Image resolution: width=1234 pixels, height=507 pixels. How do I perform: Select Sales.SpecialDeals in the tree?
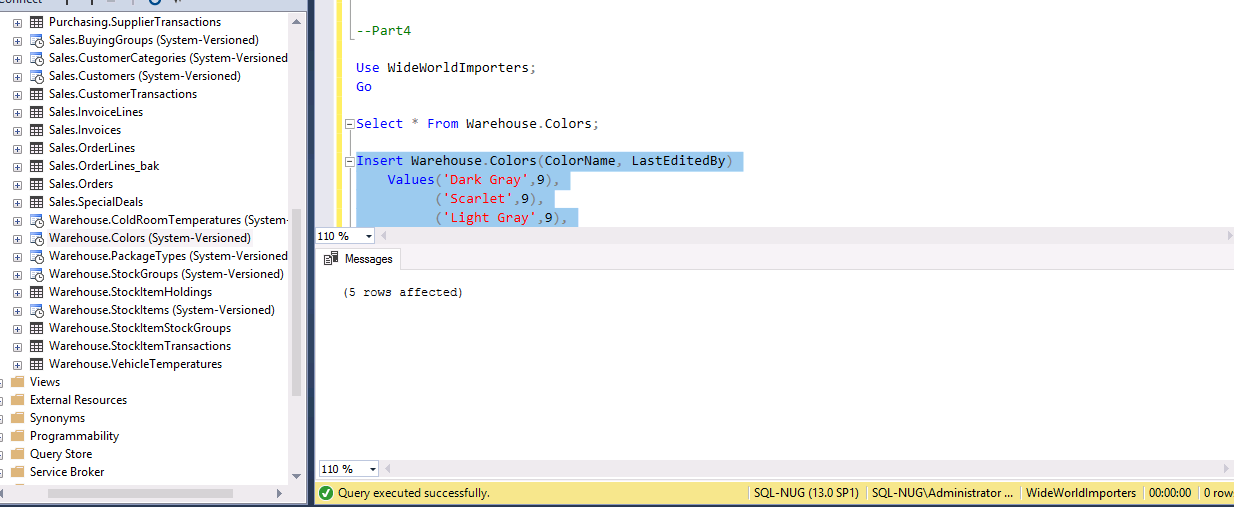tap(96, 202)
